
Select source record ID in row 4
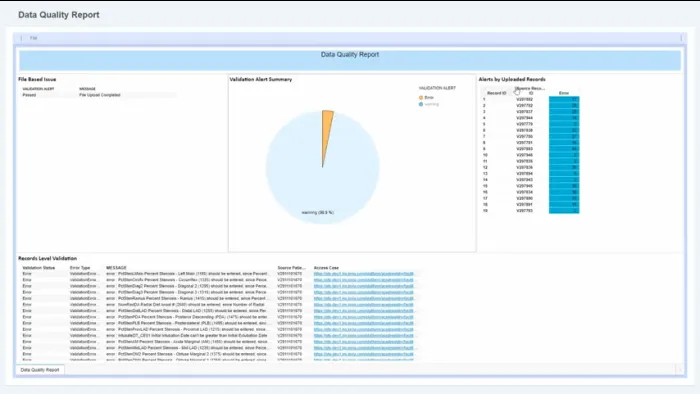tap(525, 118)
